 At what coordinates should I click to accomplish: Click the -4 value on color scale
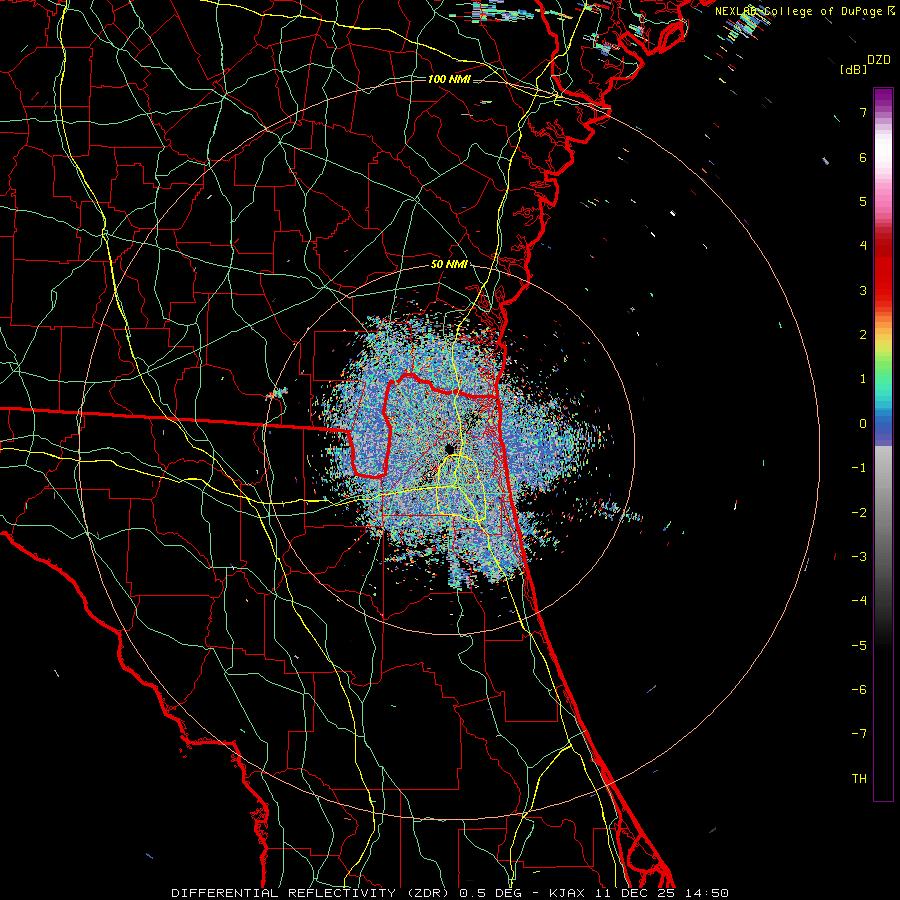(859, 600)
